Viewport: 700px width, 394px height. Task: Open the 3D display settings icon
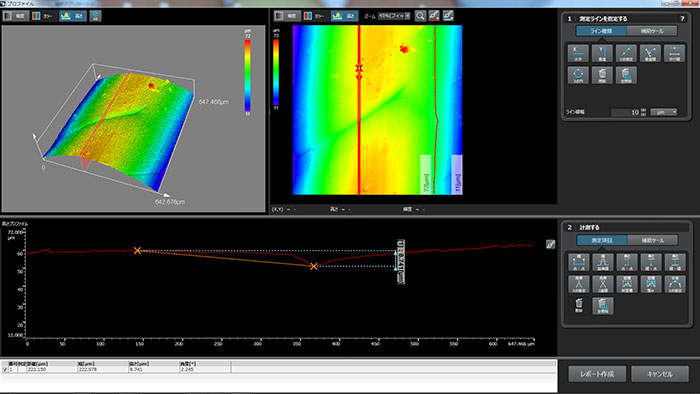(95, 16)
